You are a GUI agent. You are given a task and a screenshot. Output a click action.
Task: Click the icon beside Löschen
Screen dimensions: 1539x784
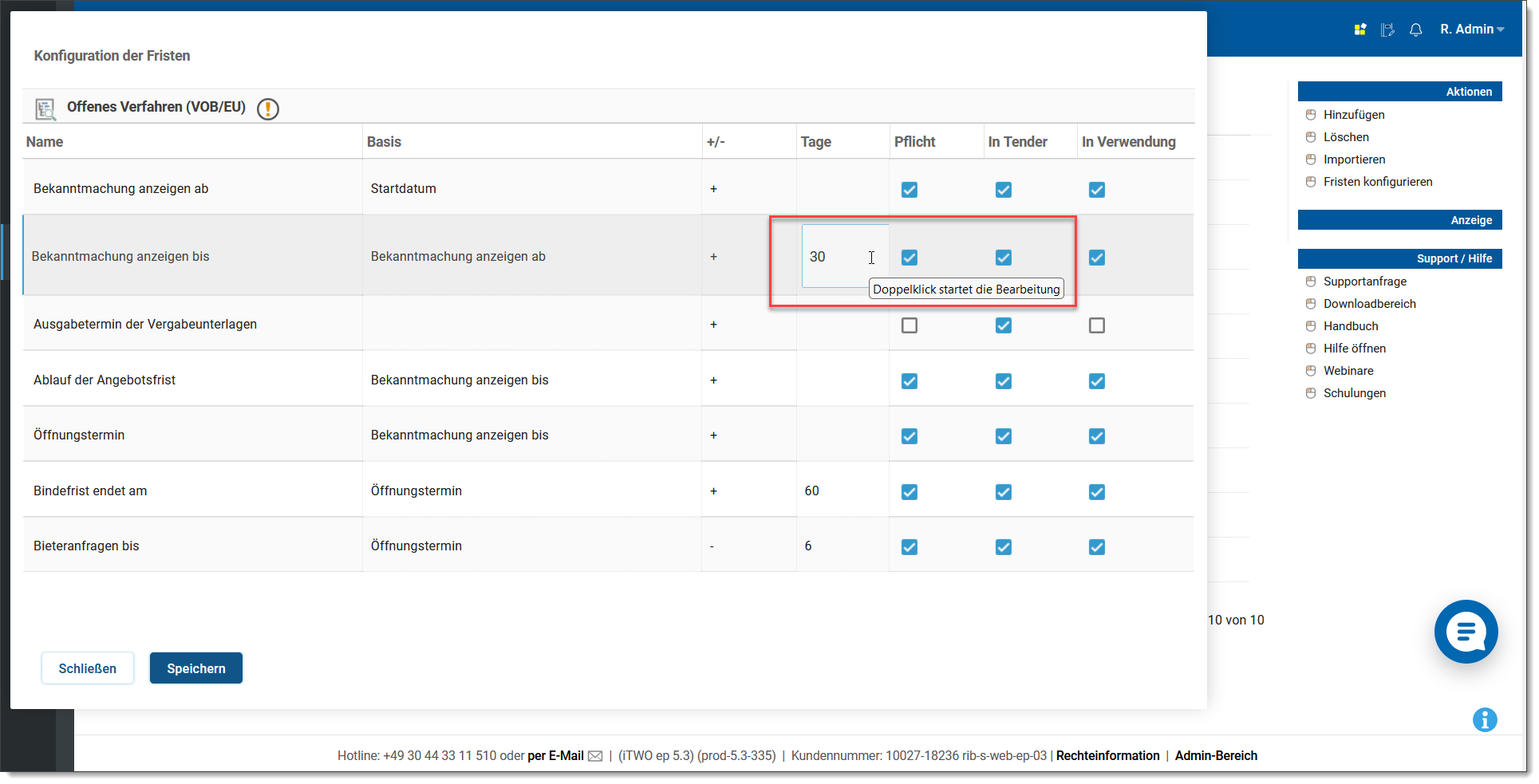(1311, 137)
